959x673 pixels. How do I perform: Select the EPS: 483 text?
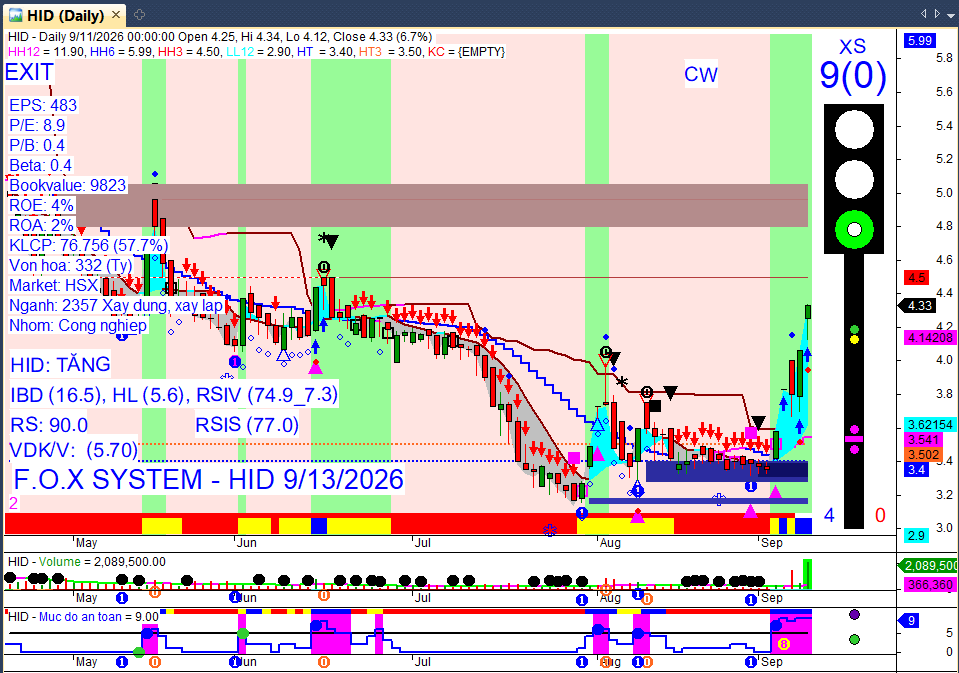pos(43,105)
